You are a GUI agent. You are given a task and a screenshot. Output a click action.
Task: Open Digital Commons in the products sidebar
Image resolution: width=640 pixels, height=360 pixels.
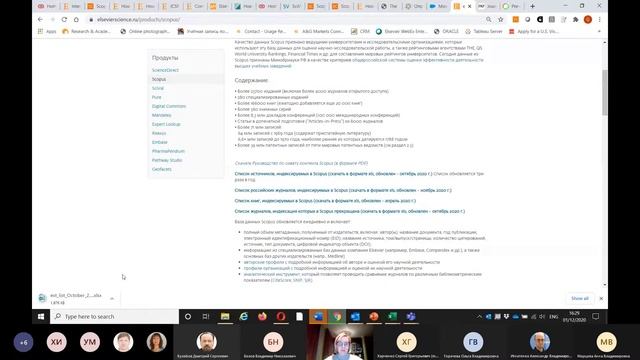click(x=169, y=106)
